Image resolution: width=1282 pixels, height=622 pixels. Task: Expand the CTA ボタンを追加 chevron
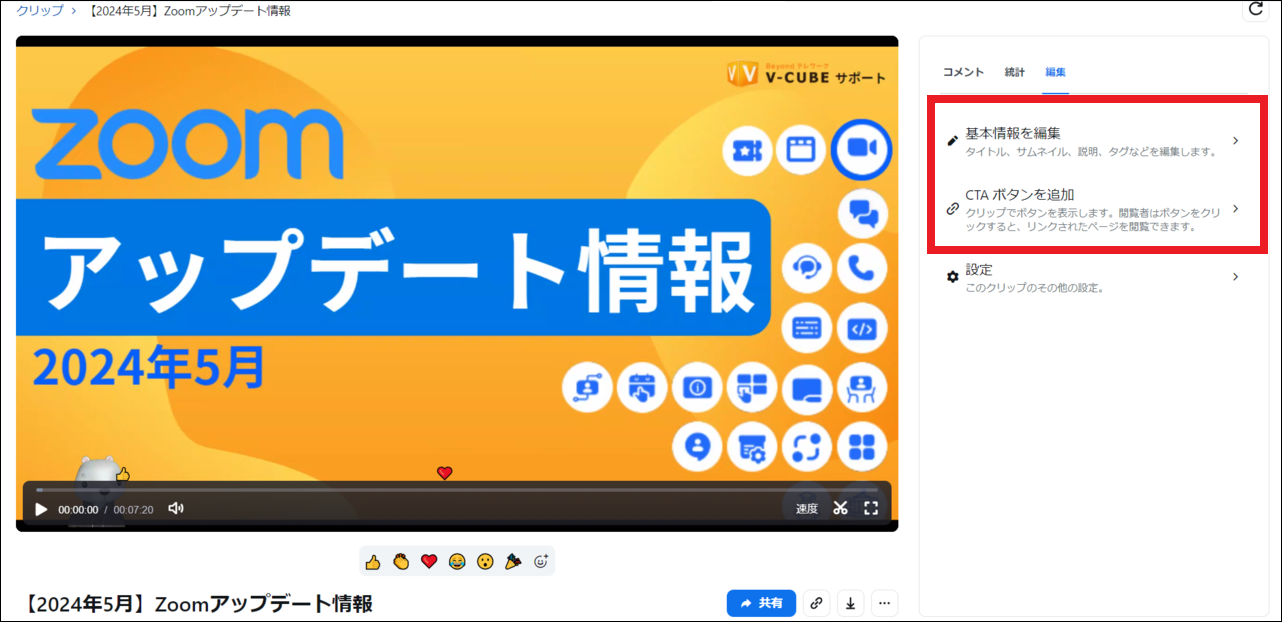[x=1236, y=209]
